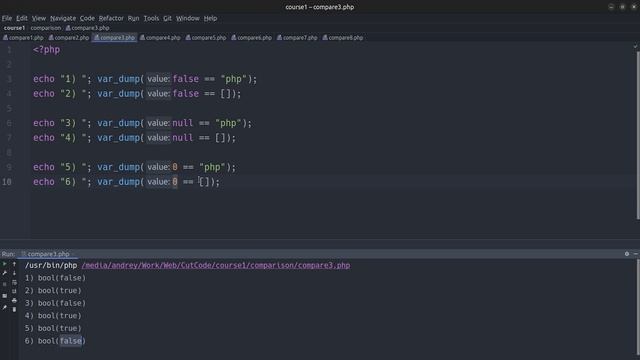640x360 pixels.
Task: Click '"php"' string on line 3
Action: (x=233, y=79)
